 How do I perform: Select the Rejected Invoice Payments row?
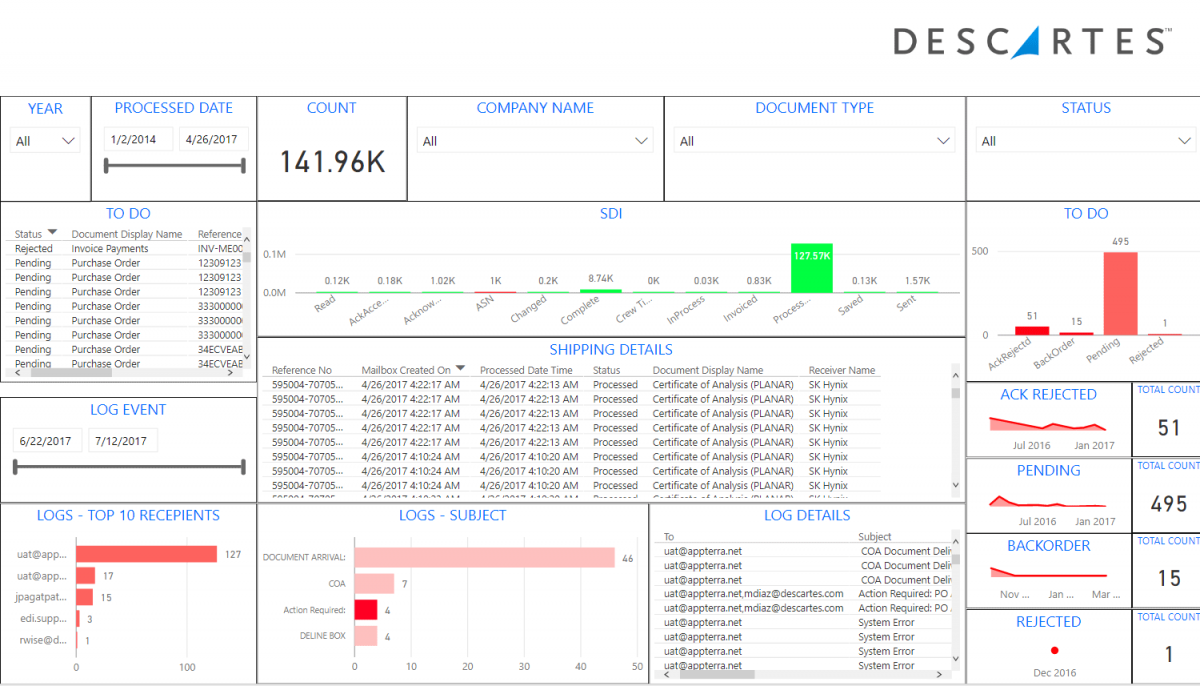110,248
